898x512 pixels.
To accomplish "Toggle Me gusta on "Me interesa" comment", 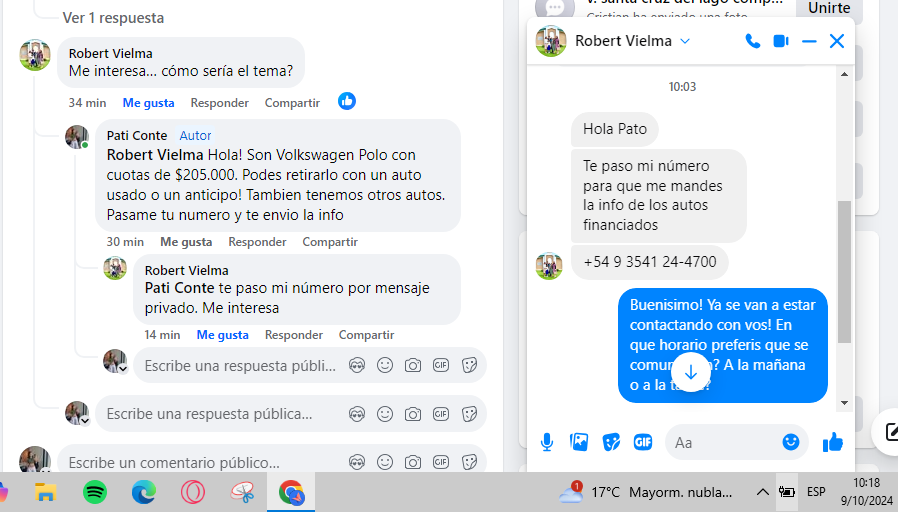I will coord(148,103).
